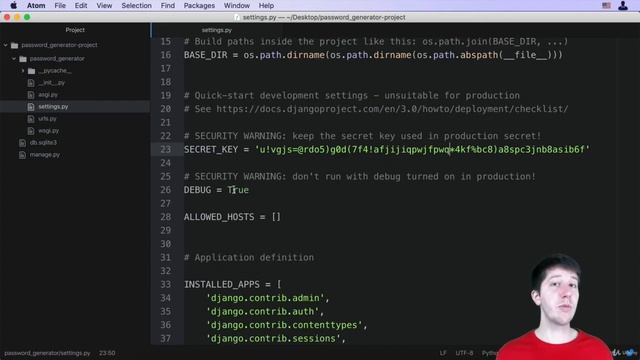Open the Window menu
The height and width of the screenshot is (360, 640).
237,6
